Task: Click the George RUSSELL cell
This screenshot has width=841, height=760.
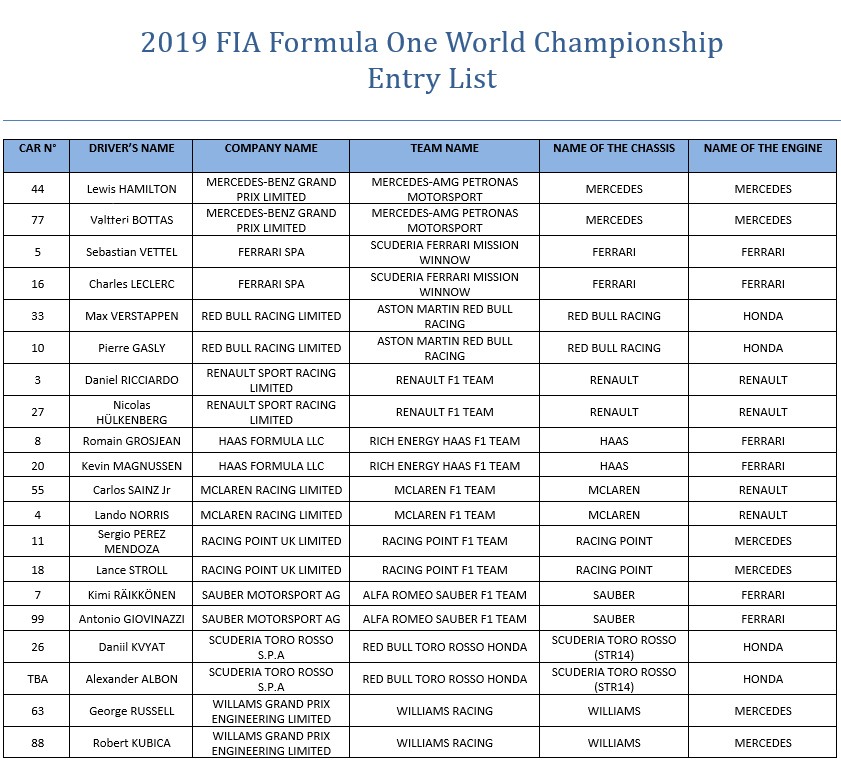Action: point(131,711)
